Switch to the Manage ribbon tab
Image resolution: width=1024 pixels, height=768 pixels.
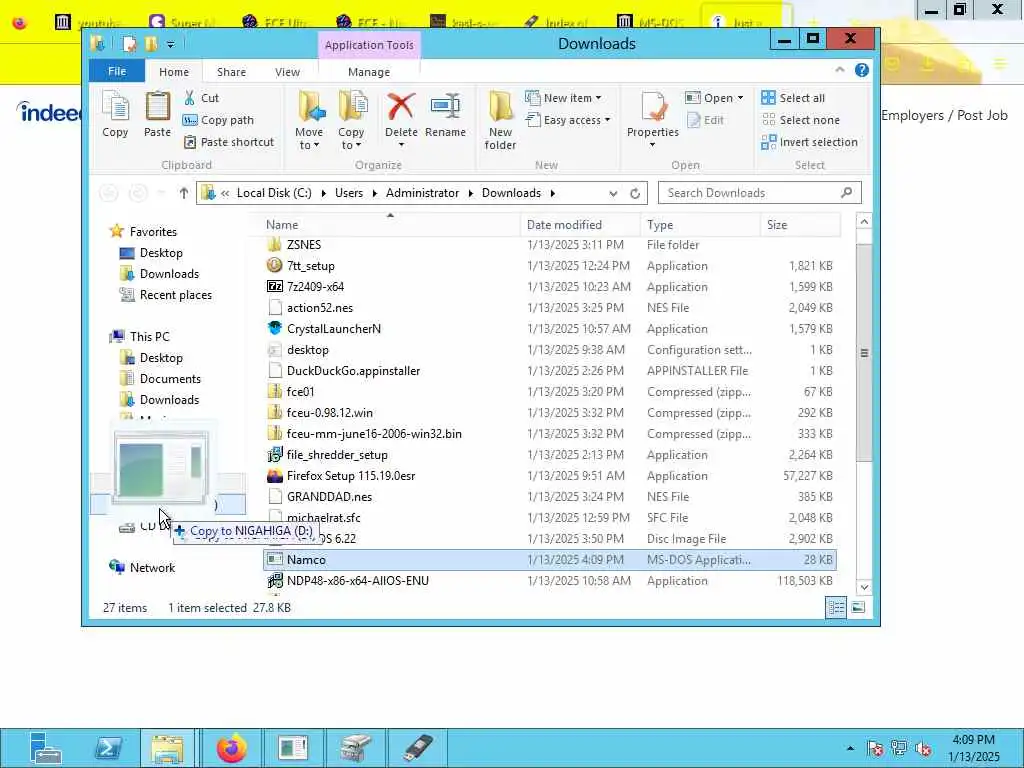click(369, 72)
